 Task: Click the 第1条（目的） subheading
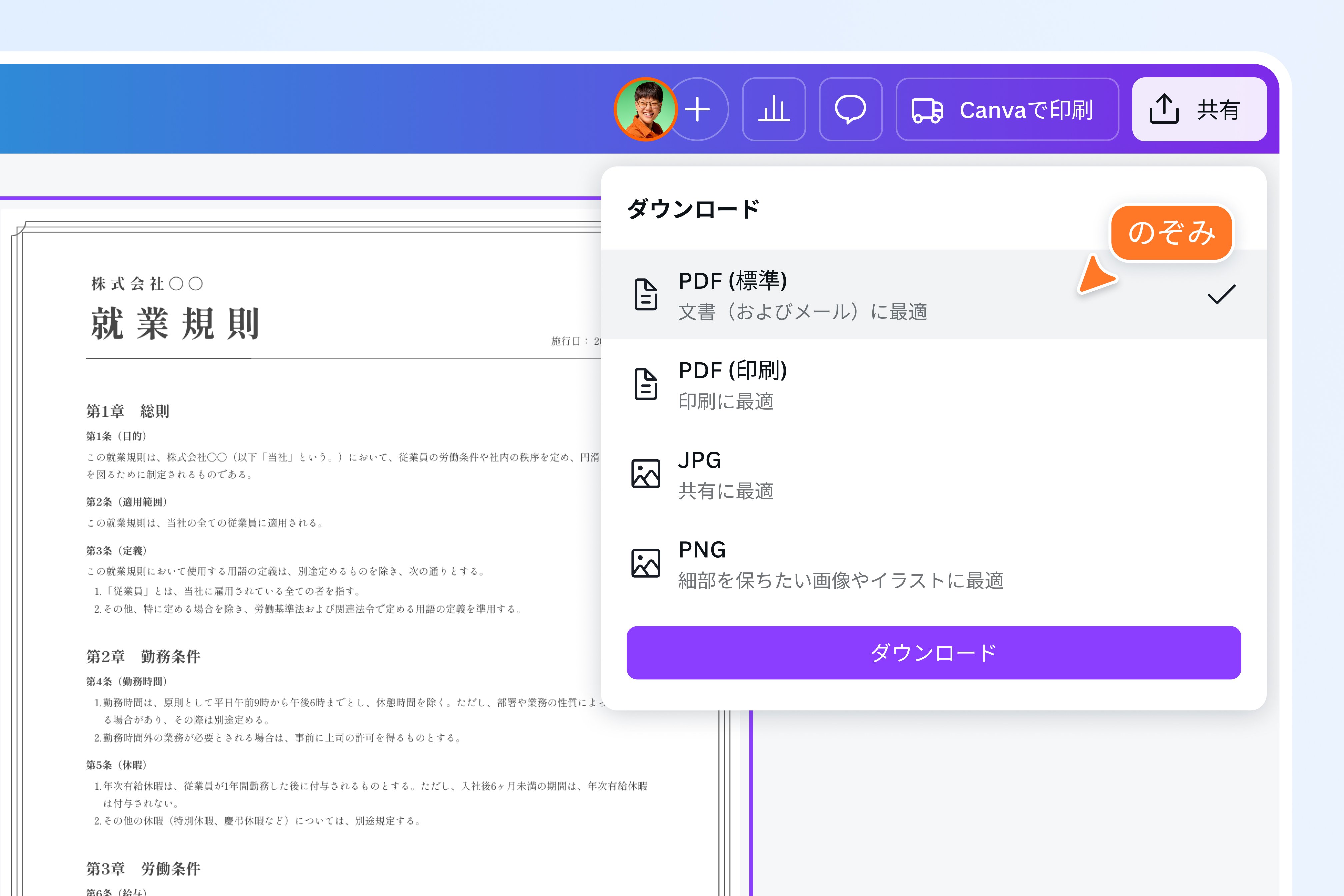coord(117,436)
